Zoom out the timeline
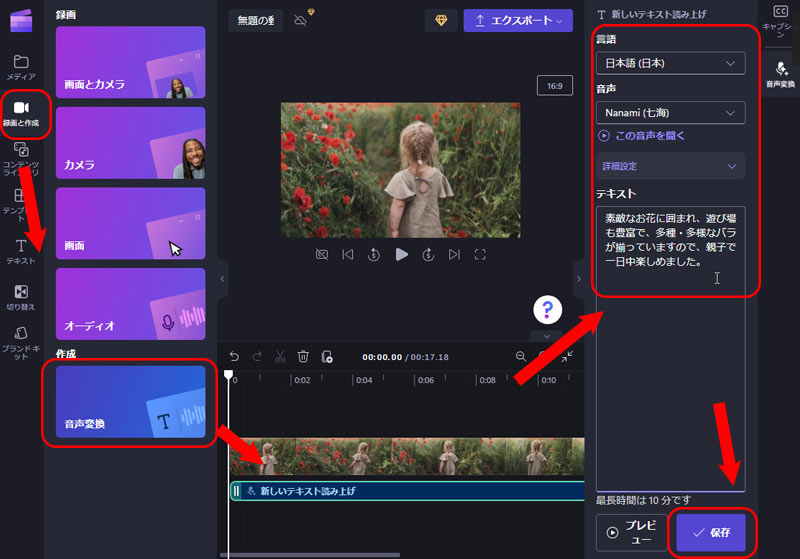Screen dimensions: 800x559 click(x=520, y=356)
